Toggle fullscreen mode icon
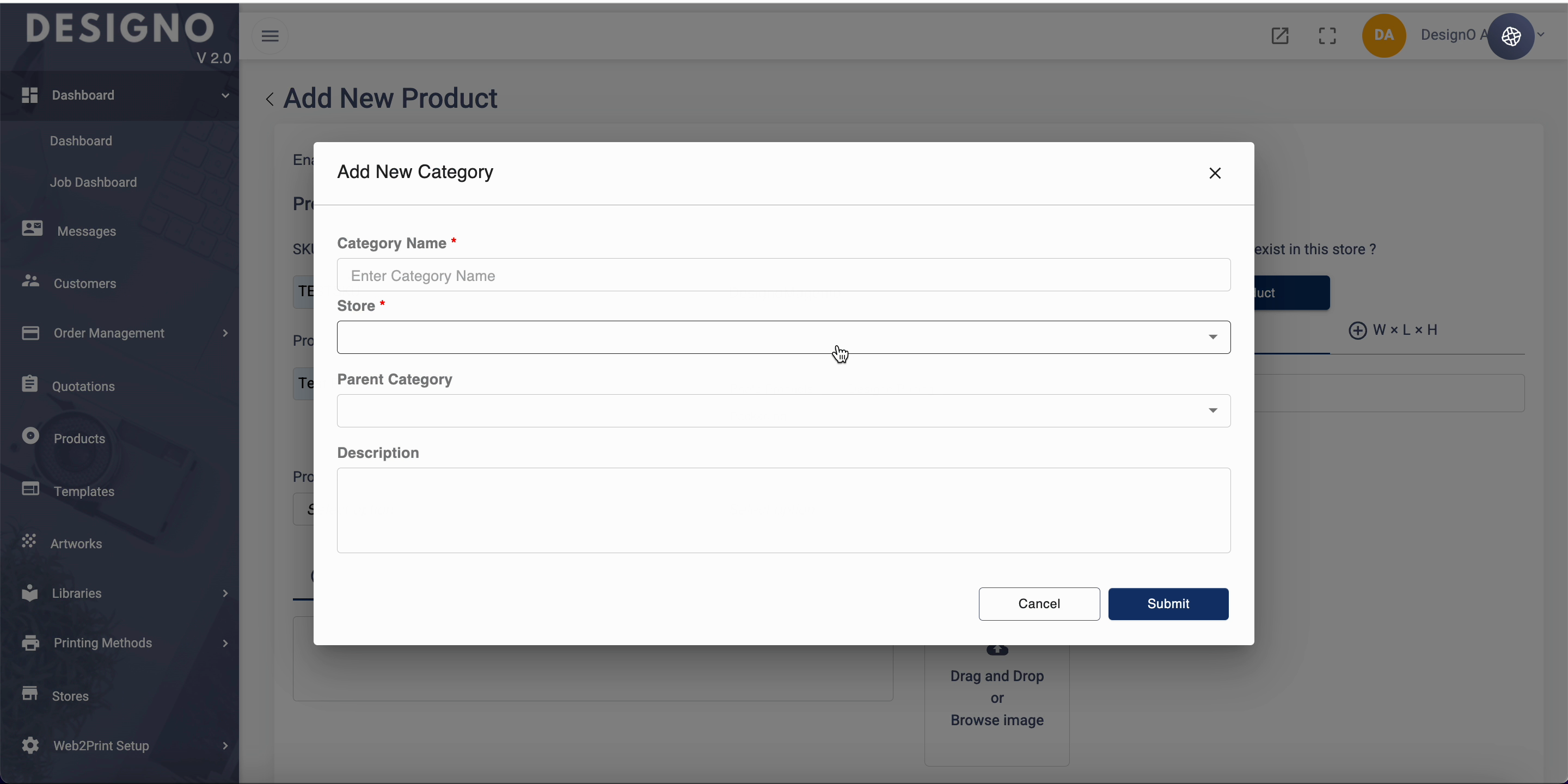 (x=1327, y=36)
